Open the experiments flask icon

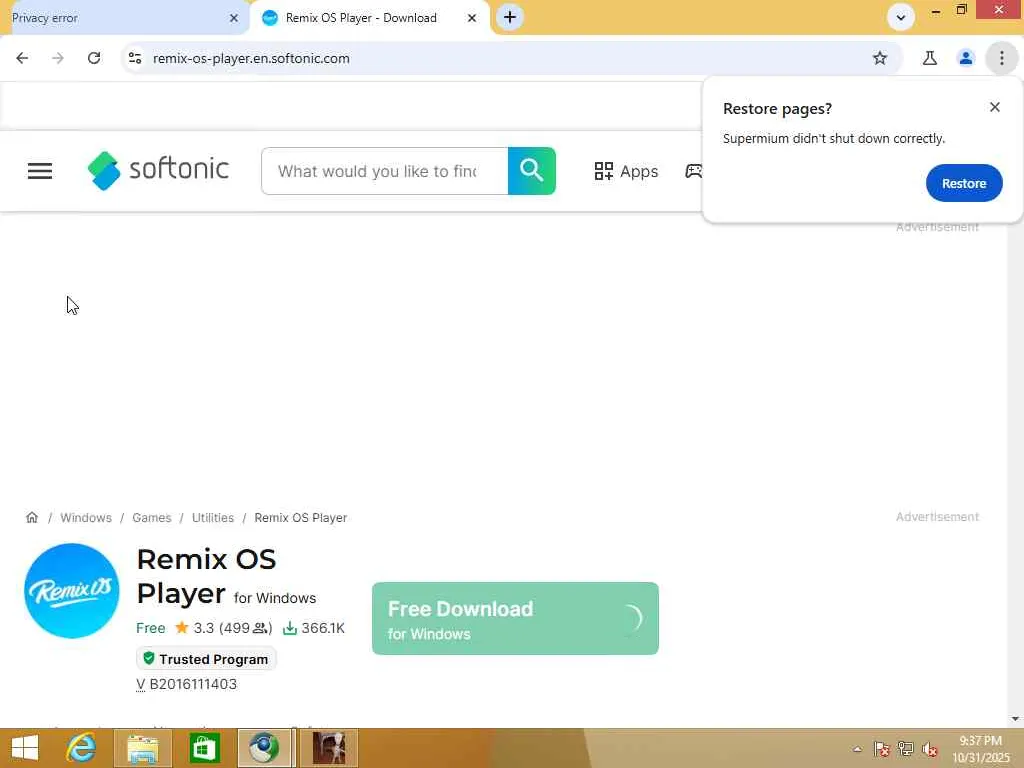[x=929, y=58]
